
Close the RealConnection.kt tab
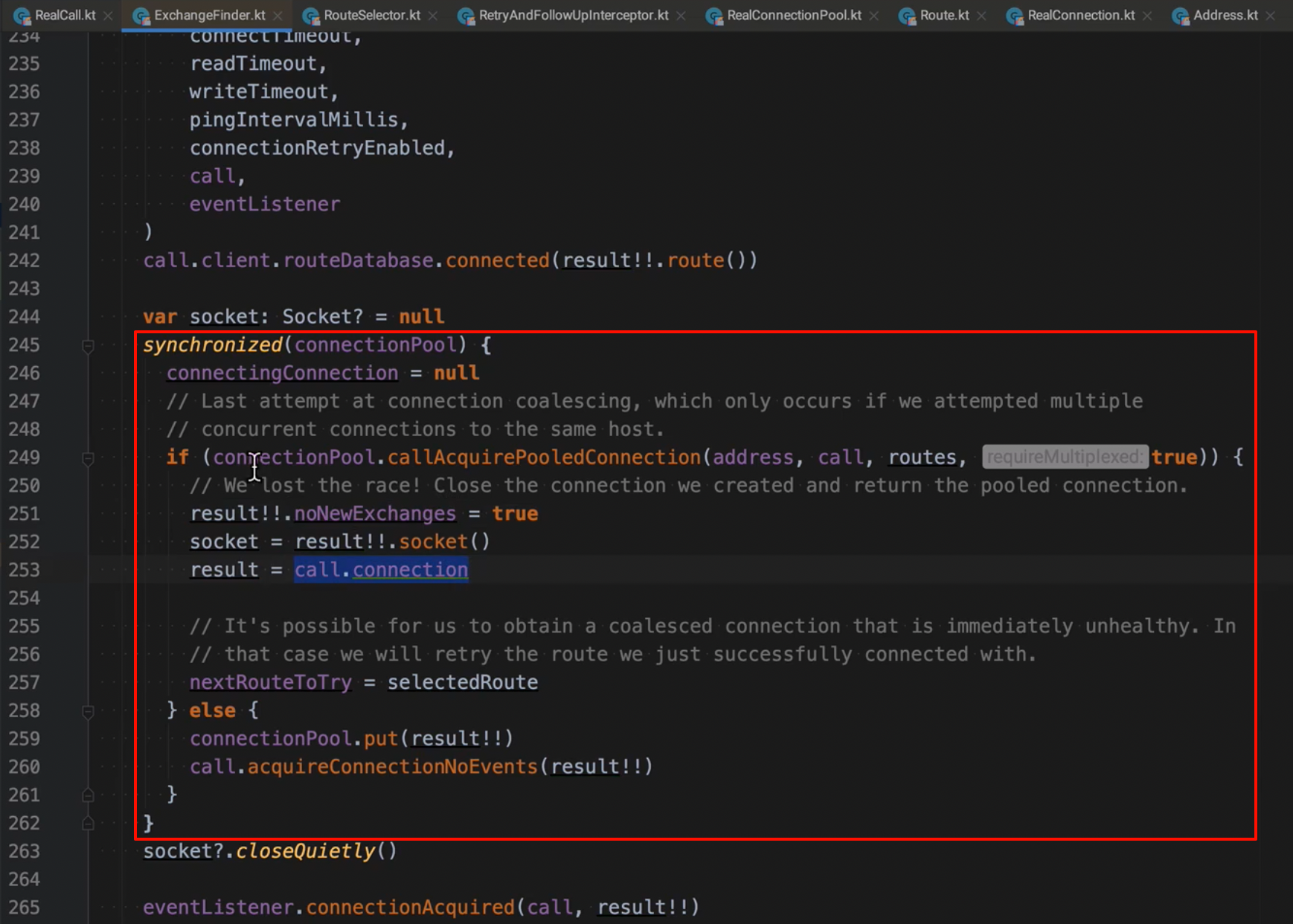1148,16
